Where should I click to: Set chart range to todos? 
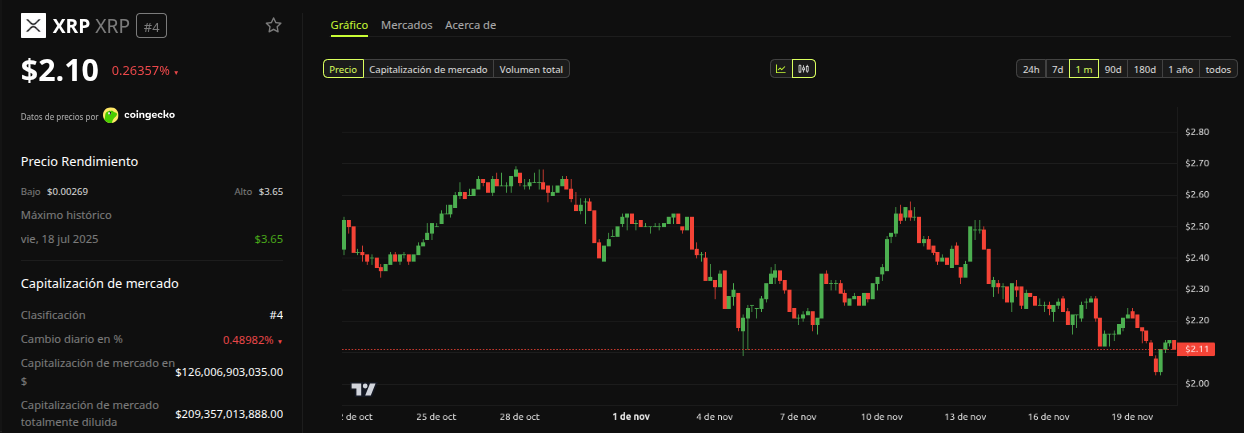tap(1218, 70)
